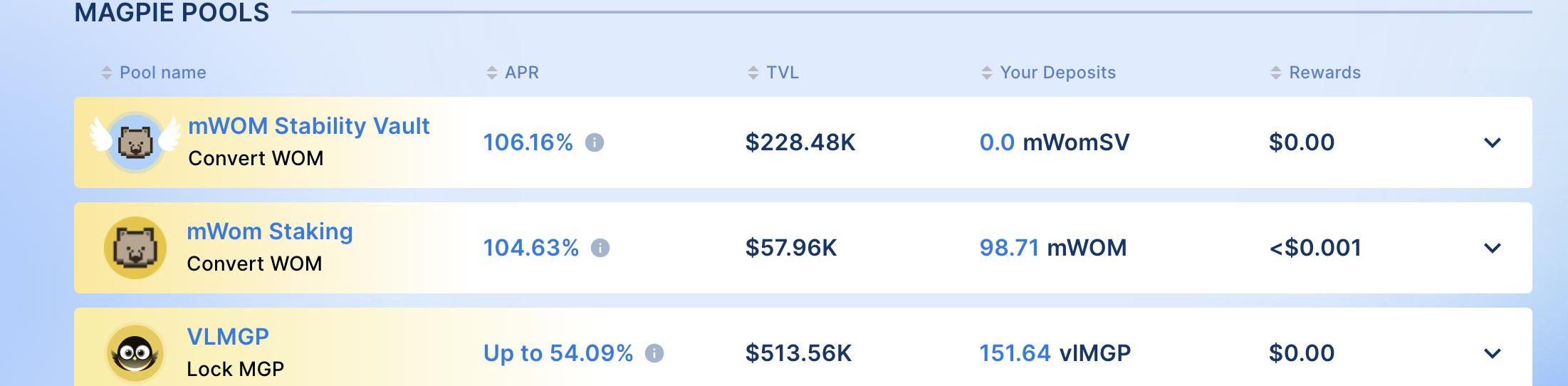Expand the mWOM Stability Vault row chevron
Viewport: 1568px width, 386px height.
point(1492,143)
